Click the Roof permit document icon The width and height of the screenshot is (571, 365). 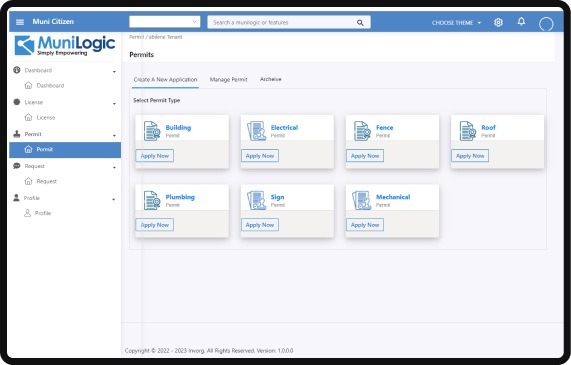(468, 131)
